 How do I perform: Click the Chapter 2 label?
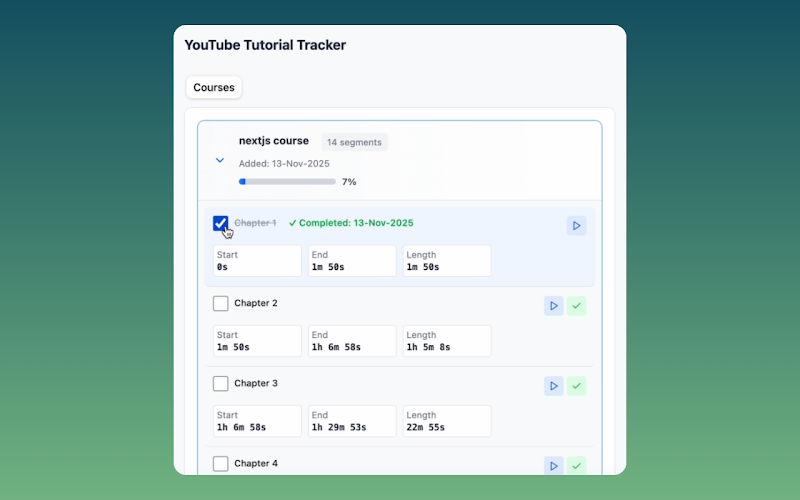(256, 303)
